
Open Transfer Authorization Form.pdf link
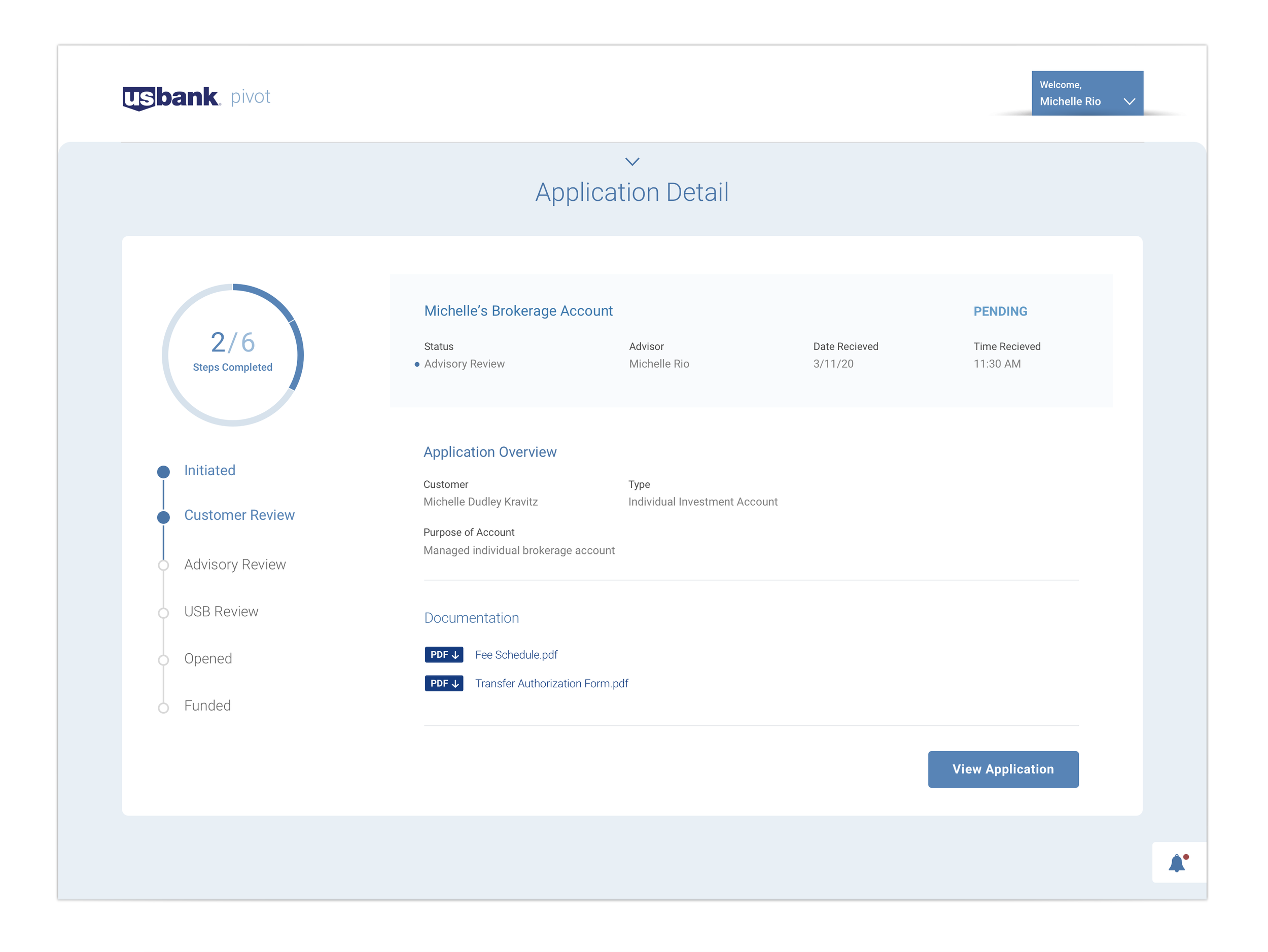coord(551,683)
